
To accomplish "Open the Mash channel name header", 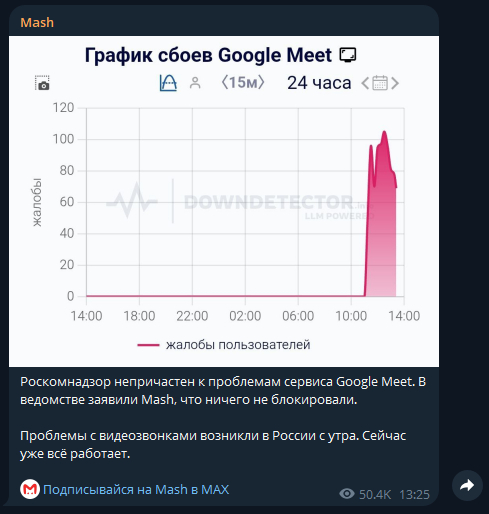I will point(37,22).
